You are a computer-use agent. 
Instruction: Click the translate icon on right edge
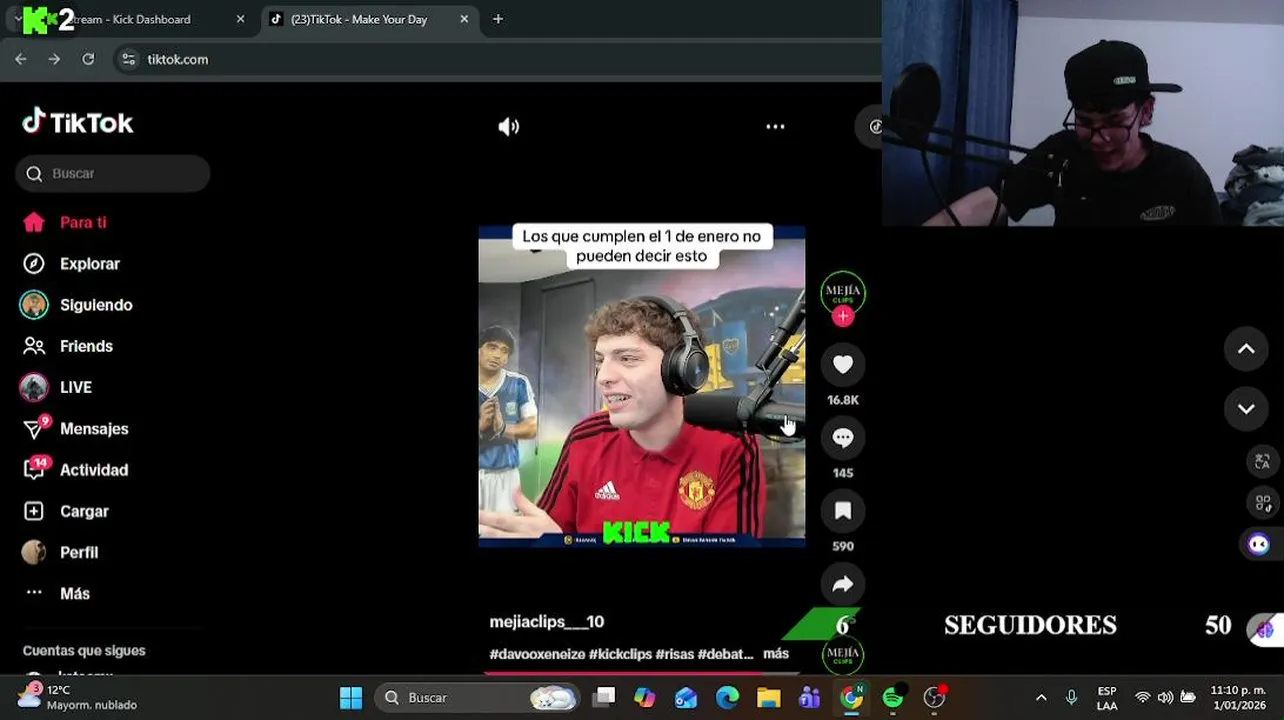pyautogui.click(x=1262, y=462)
